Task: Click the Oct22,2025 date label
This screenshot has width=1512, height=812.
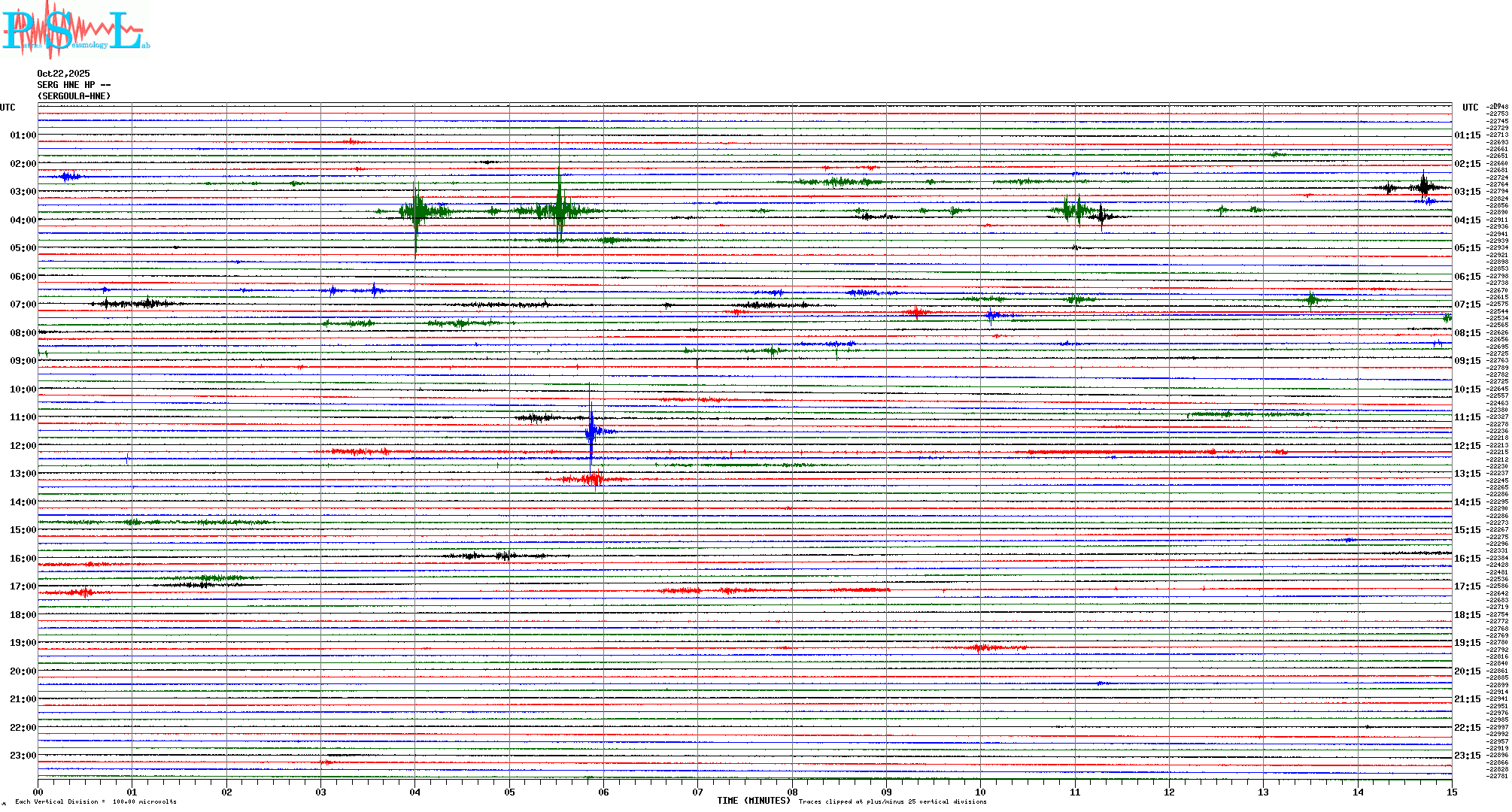Action: tap(63, 74)
